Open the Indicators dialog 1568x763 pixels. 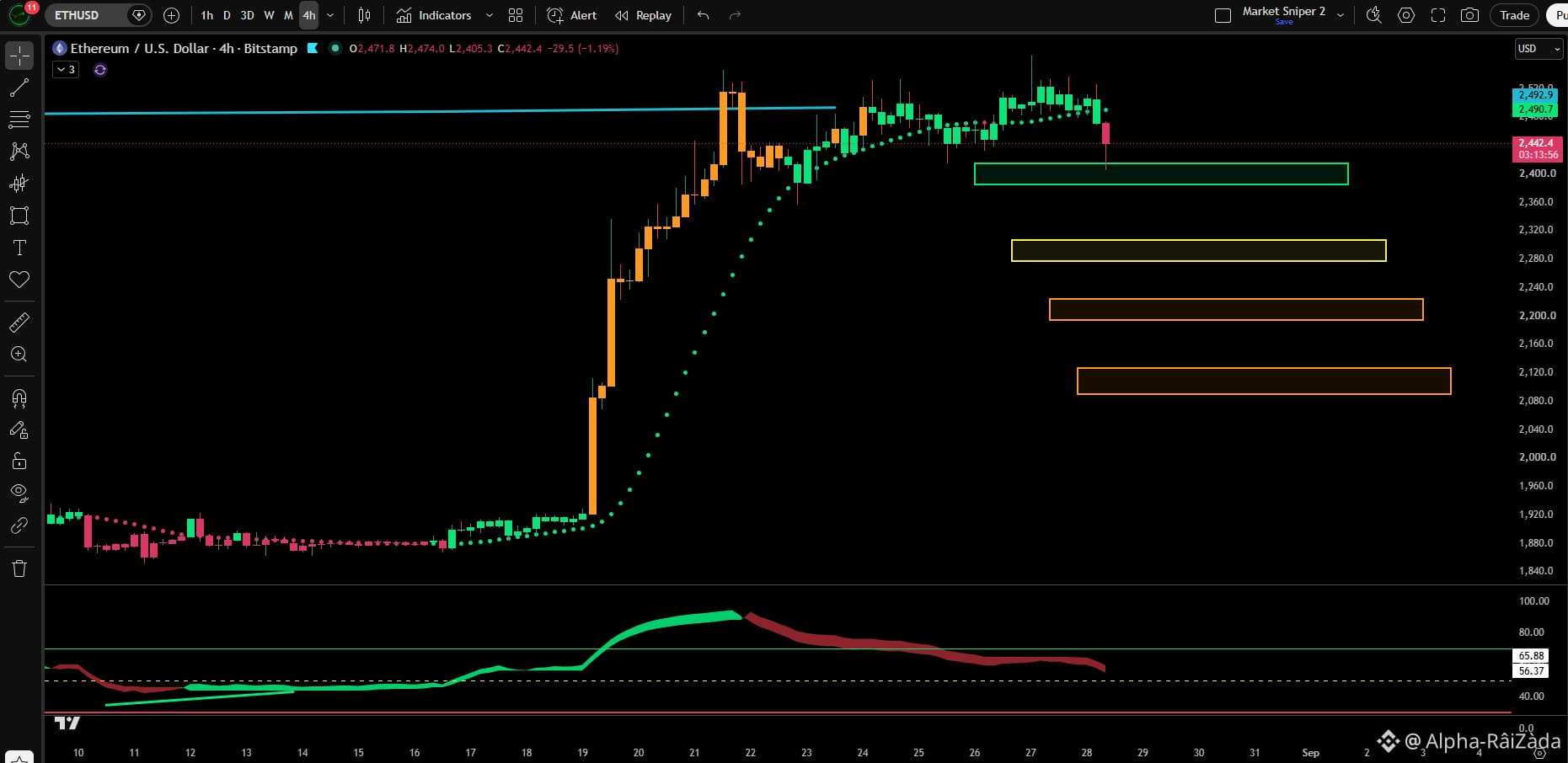click(433, 15)
